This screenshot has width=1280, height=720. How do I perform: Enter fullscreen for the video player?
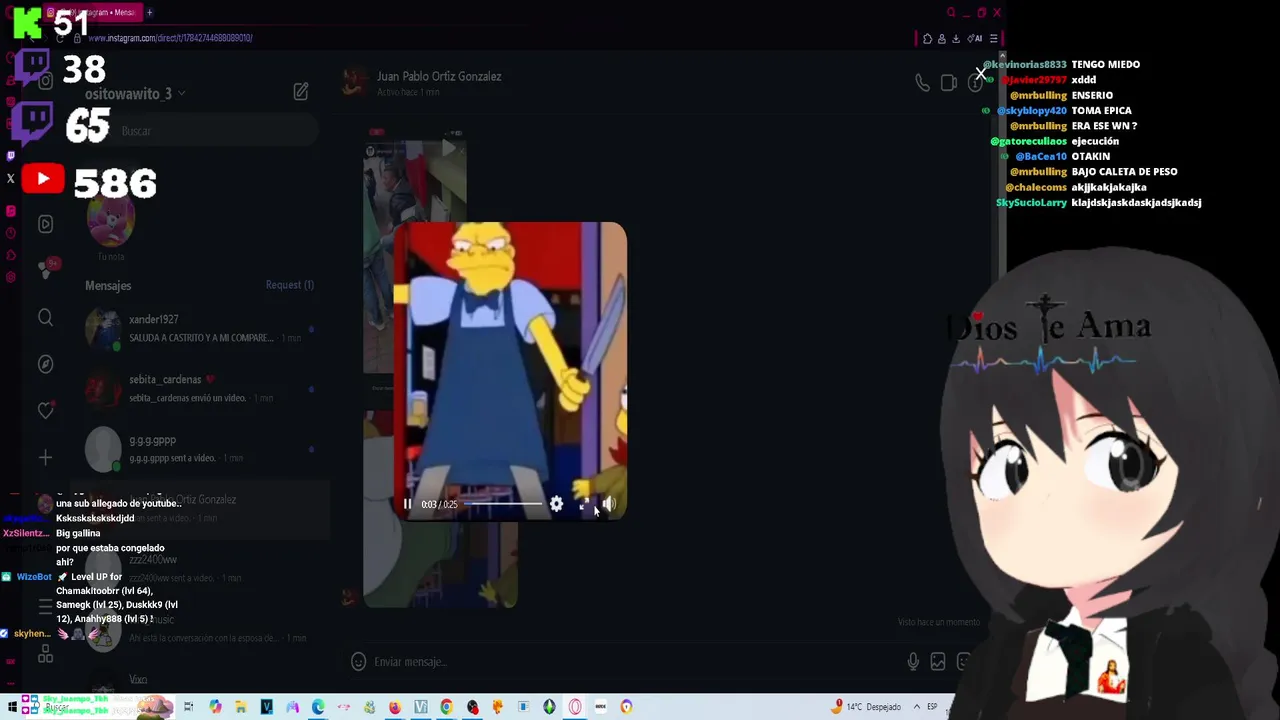584,504
